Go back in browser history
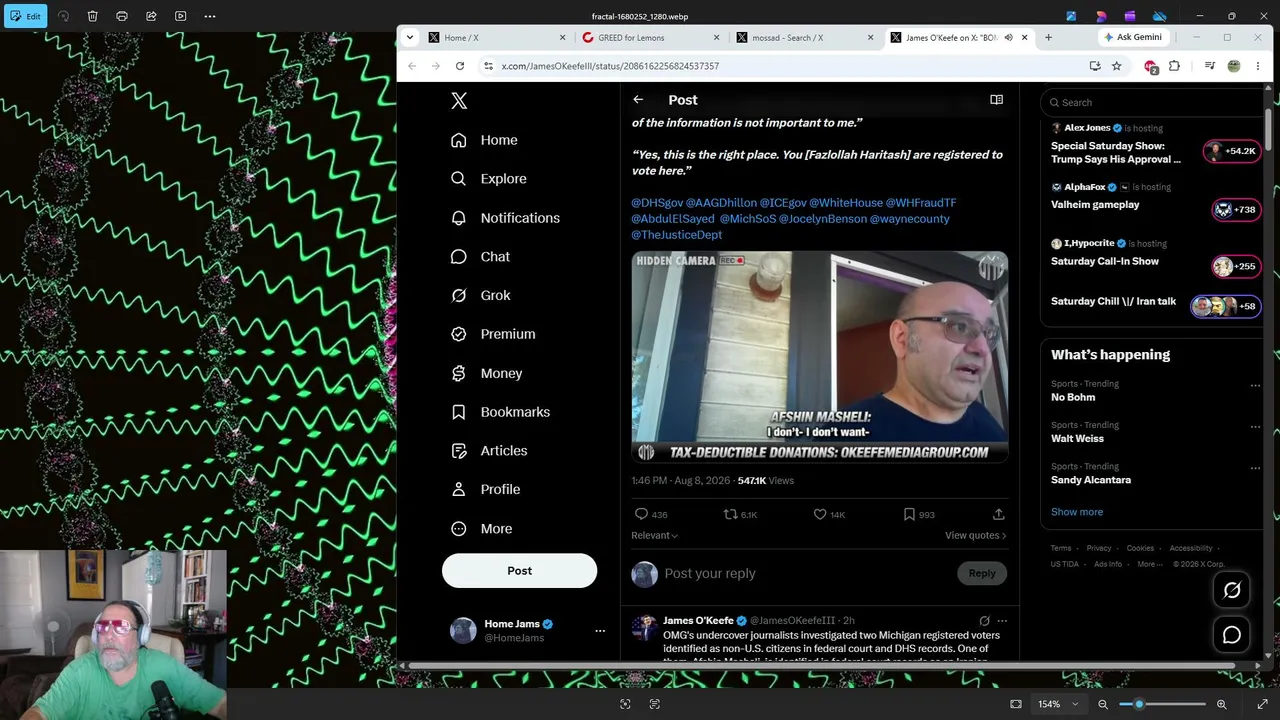This screenshot has height=720, width=1280. coord(412,66)
